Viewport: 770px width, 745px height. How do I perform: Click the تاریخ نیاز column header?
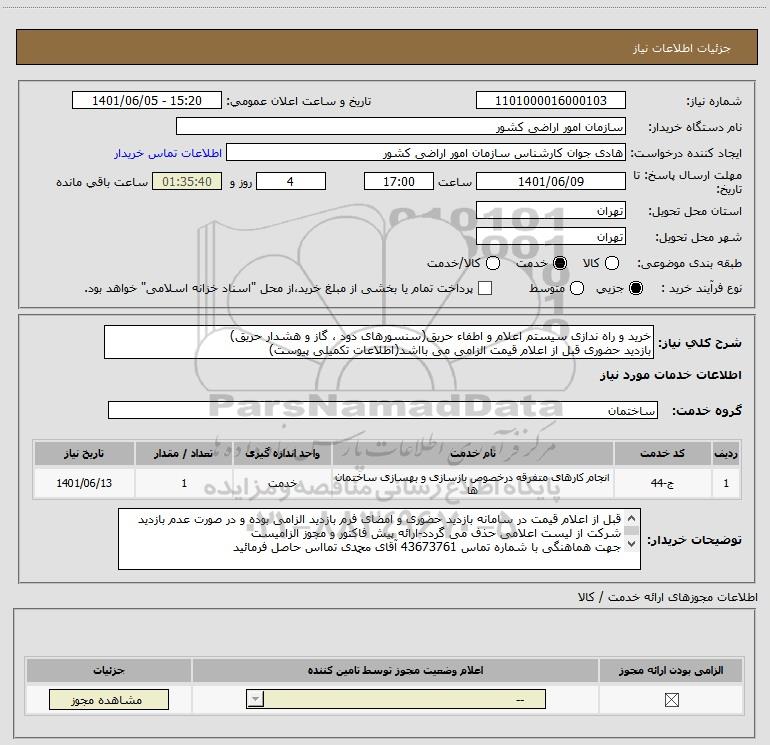(x=84, y=453)
